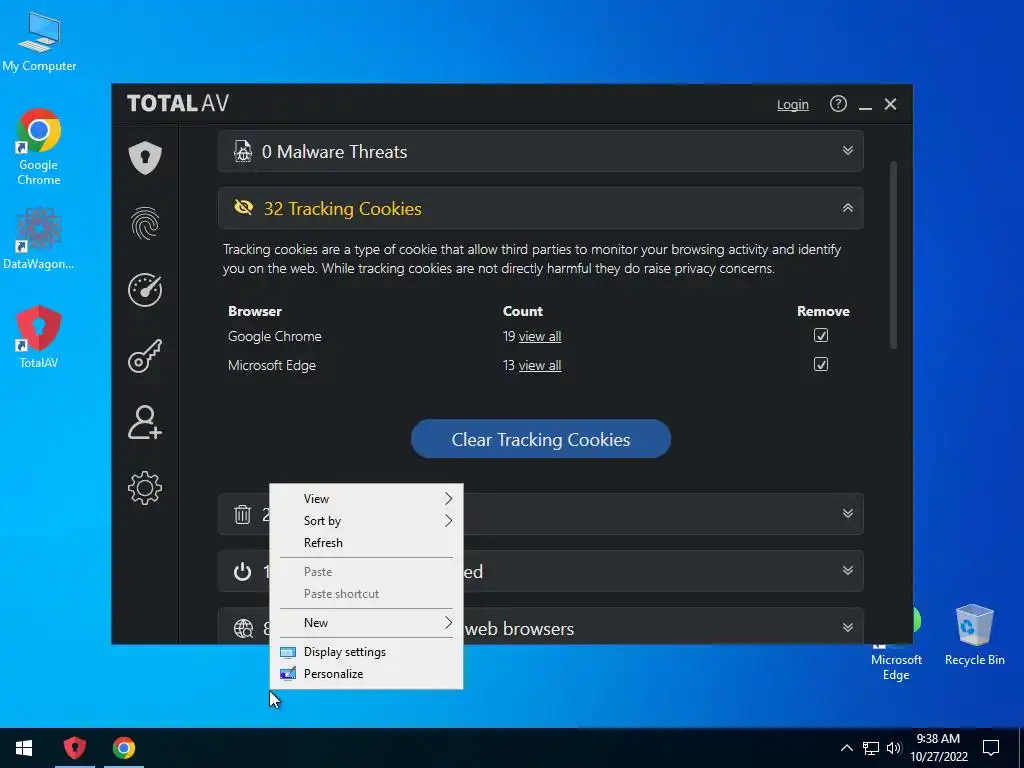
Task: Open the add-user referral section in sidebar
Action: tap(145, 423)
